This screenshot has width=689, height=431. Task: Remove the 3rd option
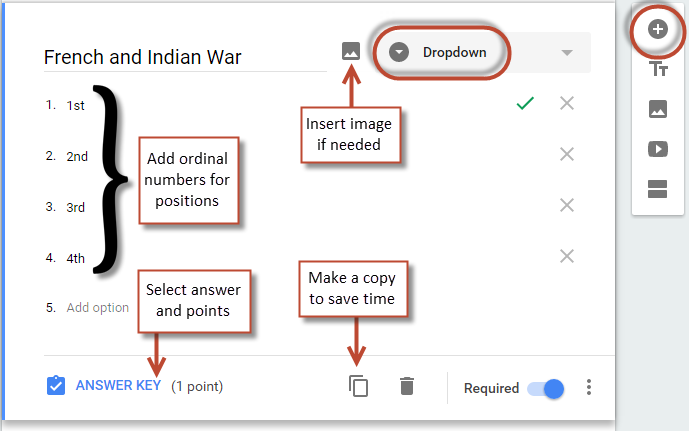567,205
